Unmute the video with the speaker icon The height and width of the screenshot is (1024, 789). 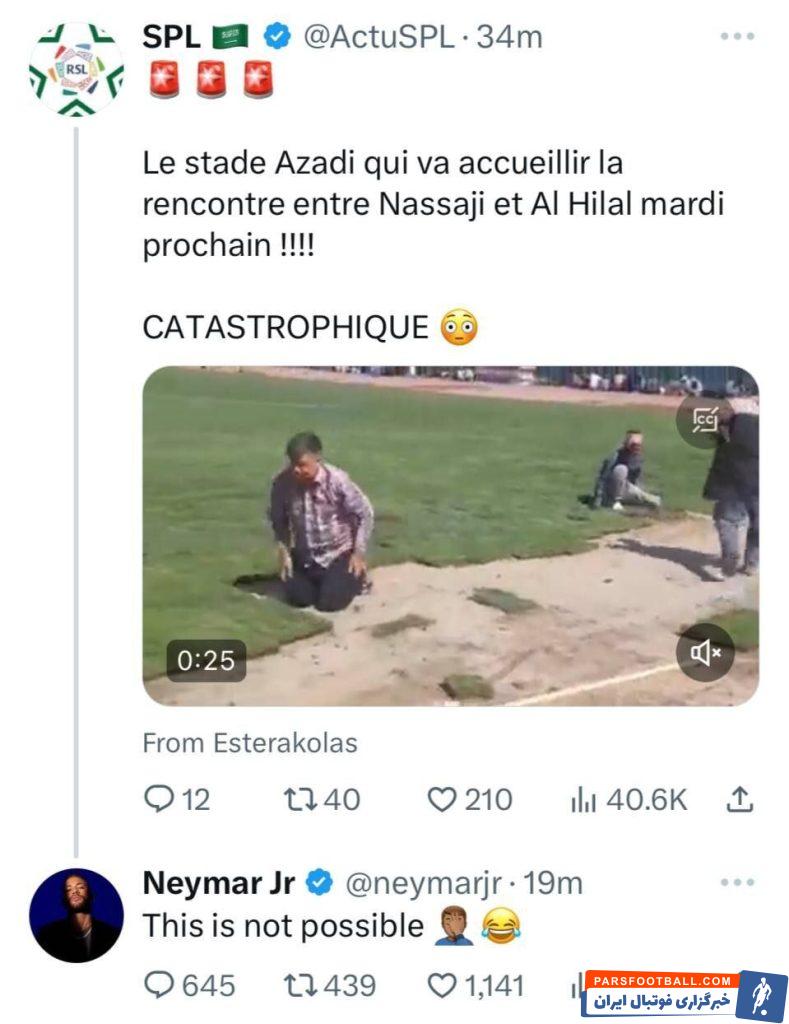tap(705, 653)
